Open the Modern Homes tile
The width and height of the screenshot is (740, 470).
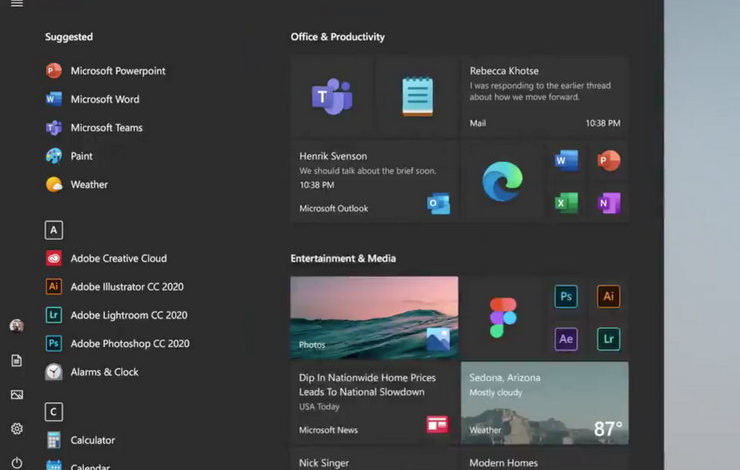click(545, 459)
